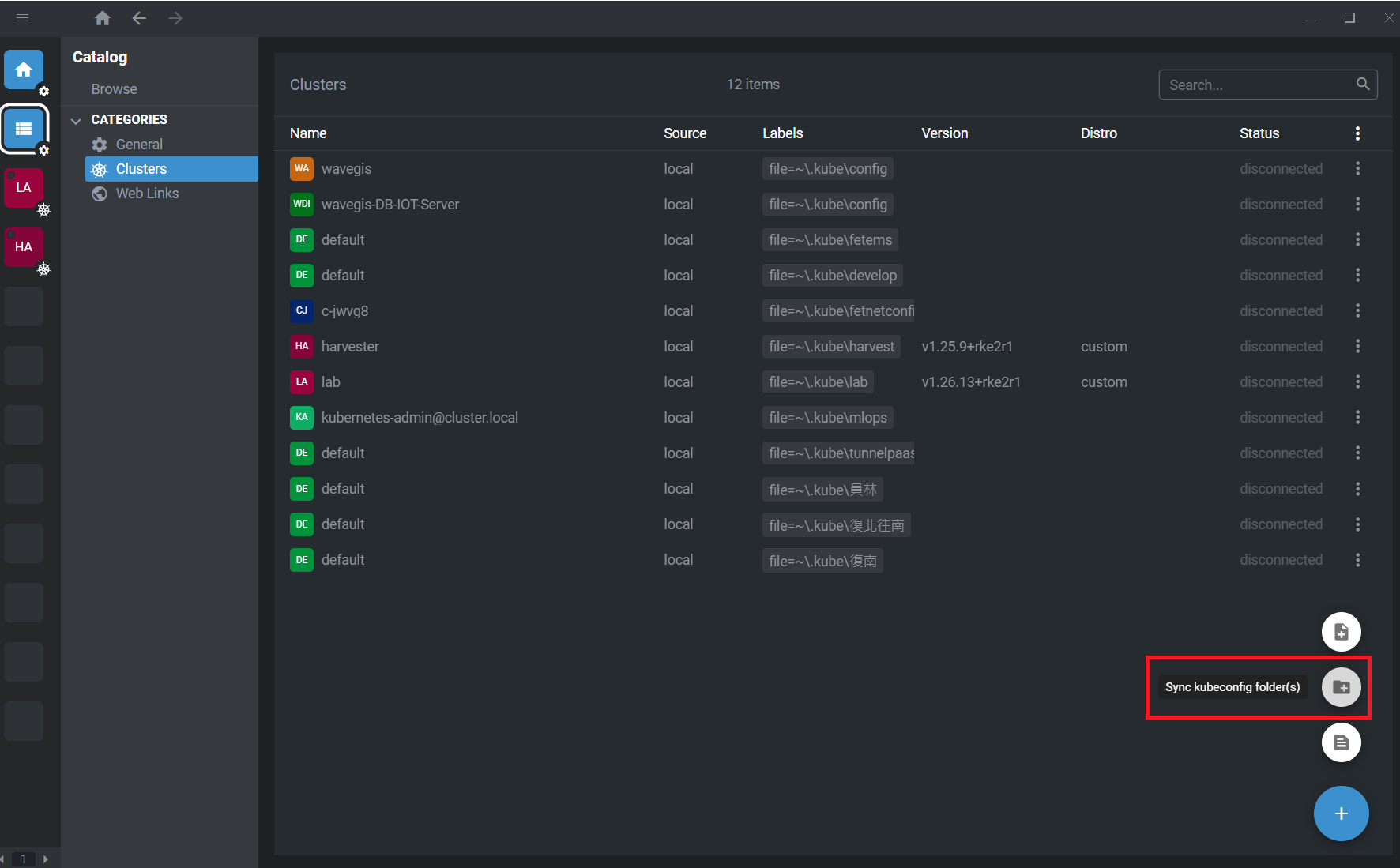
Task: Open the Catalog hotbar icon
Action: [24, 129]
